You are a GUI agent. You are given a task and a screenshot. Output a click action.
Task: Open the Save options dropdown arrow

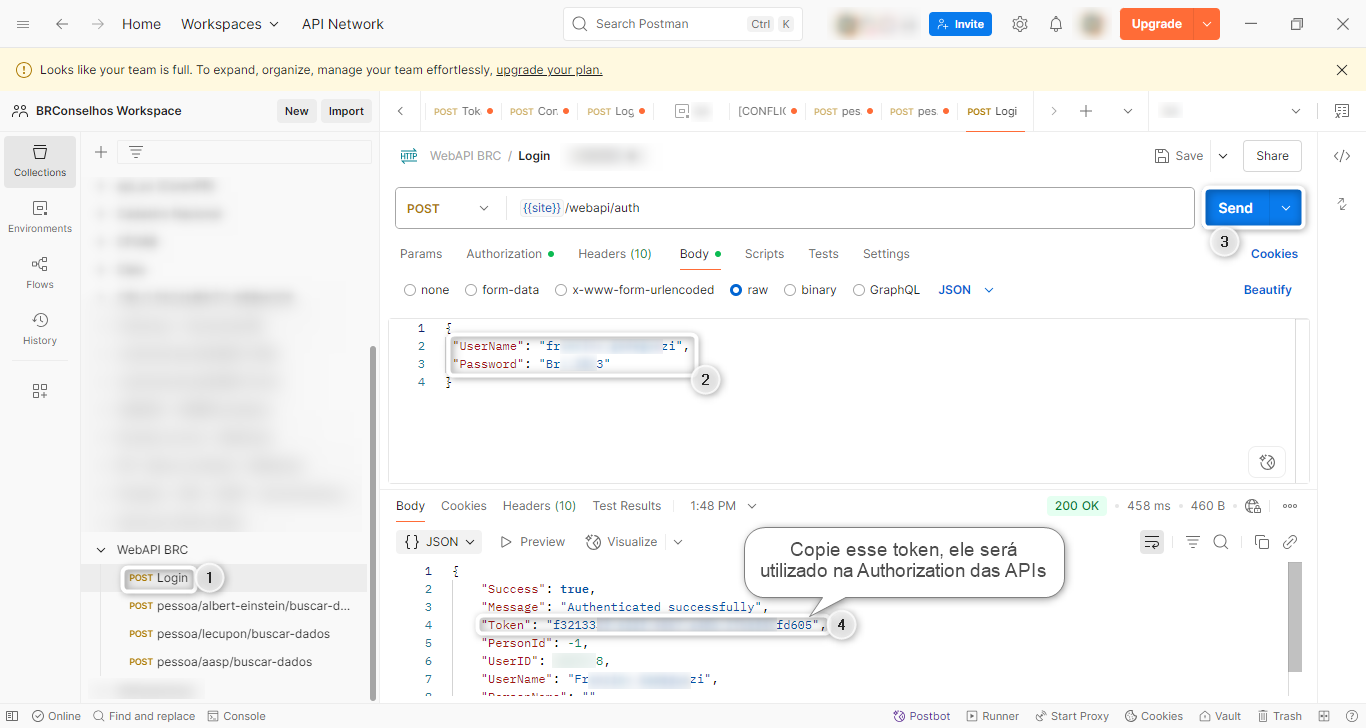click(1222, 156)
